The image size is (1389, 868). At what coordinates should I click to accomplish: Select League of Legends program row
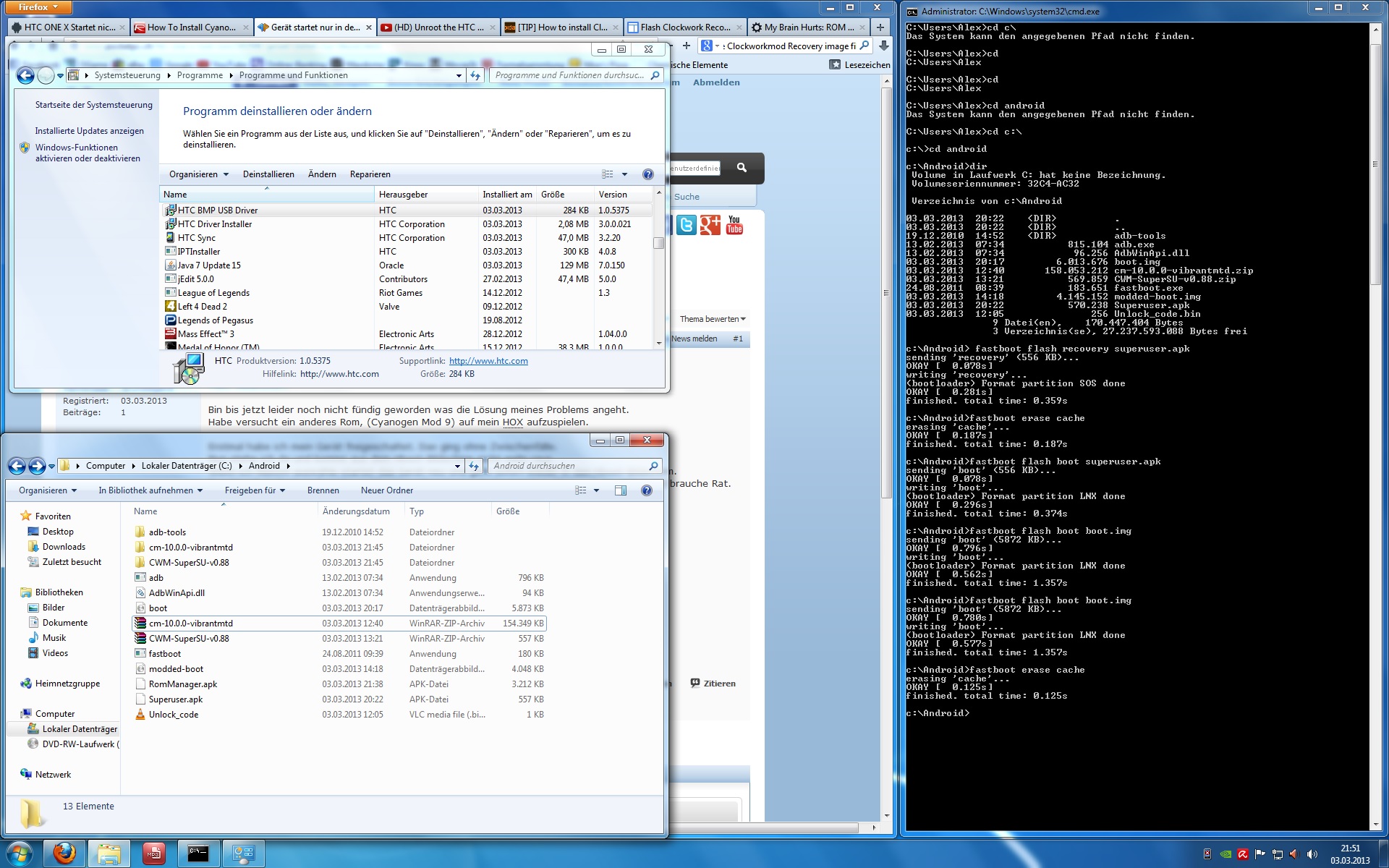pos(406,293)
